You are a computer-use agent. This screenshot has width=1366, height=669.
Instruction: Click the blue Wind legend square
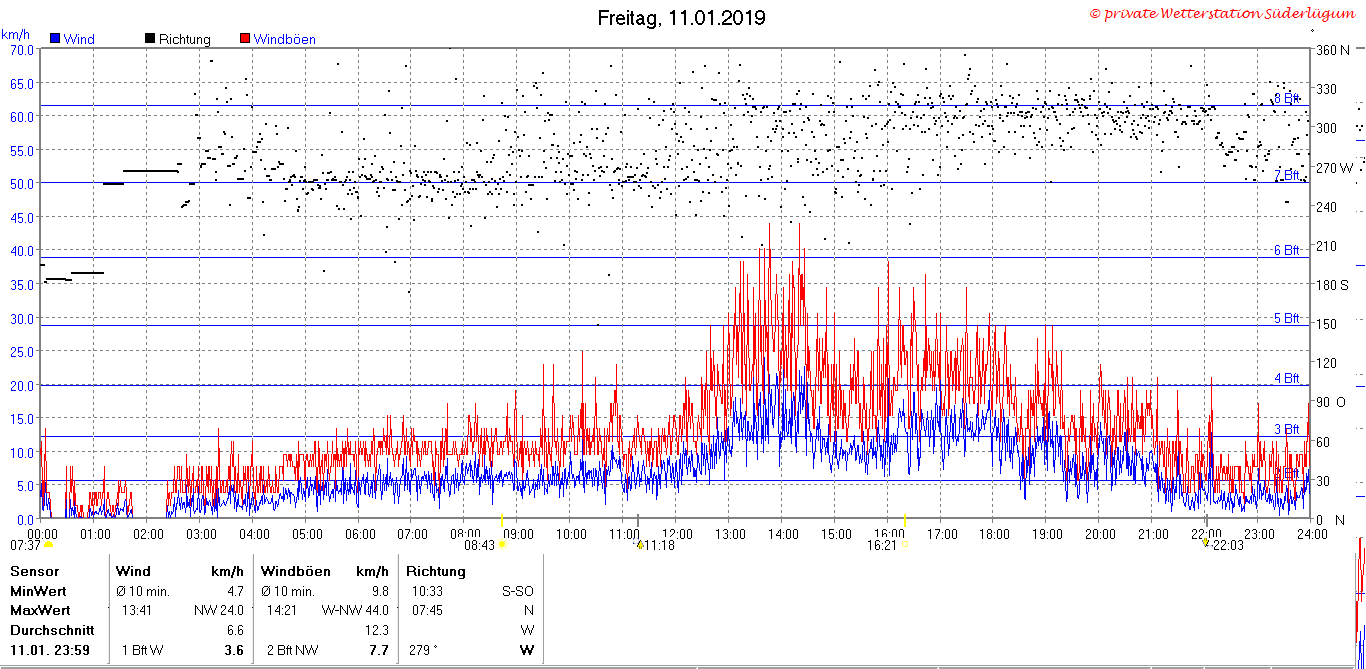[x=55, y=39]
